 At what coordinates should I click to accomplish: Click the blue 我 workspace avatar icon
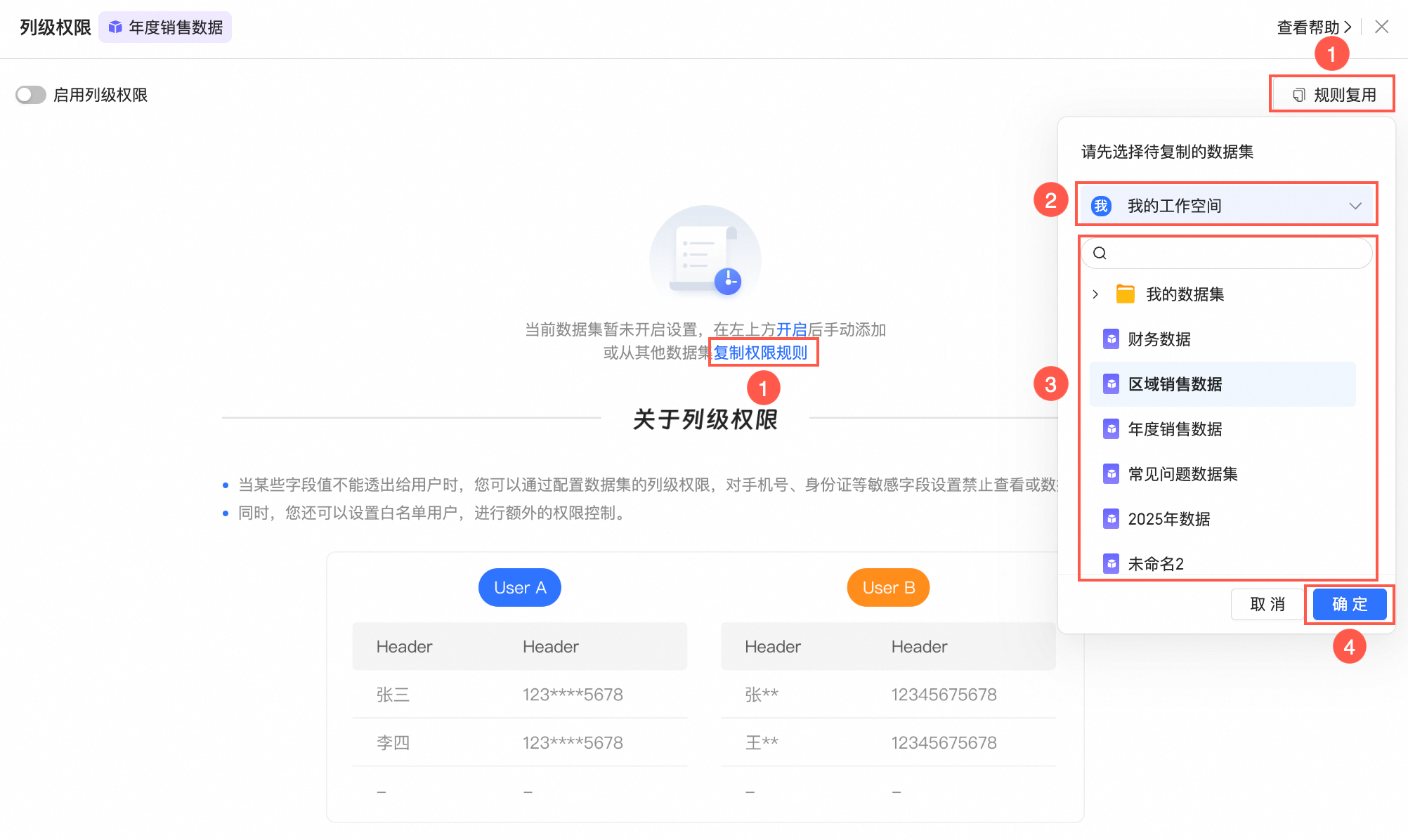(1101, 206)
